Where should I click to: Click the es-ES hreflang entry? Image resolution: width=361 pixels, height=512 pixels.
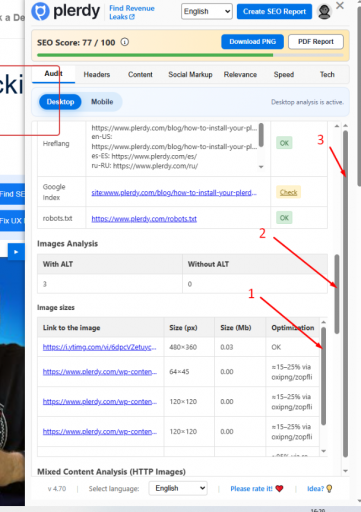tap(144, 156)
